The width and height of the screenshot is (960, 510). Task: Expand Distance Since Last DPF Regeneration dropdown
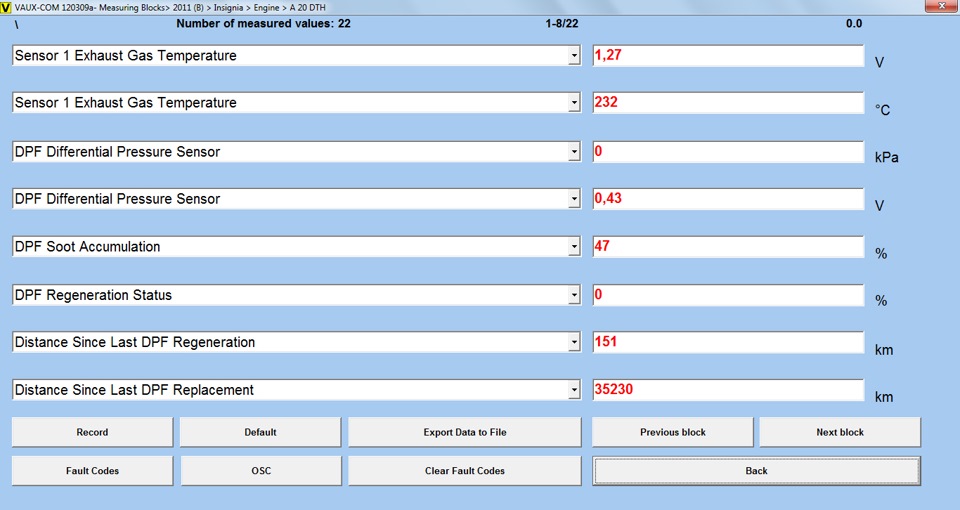(x=574, y=342)
